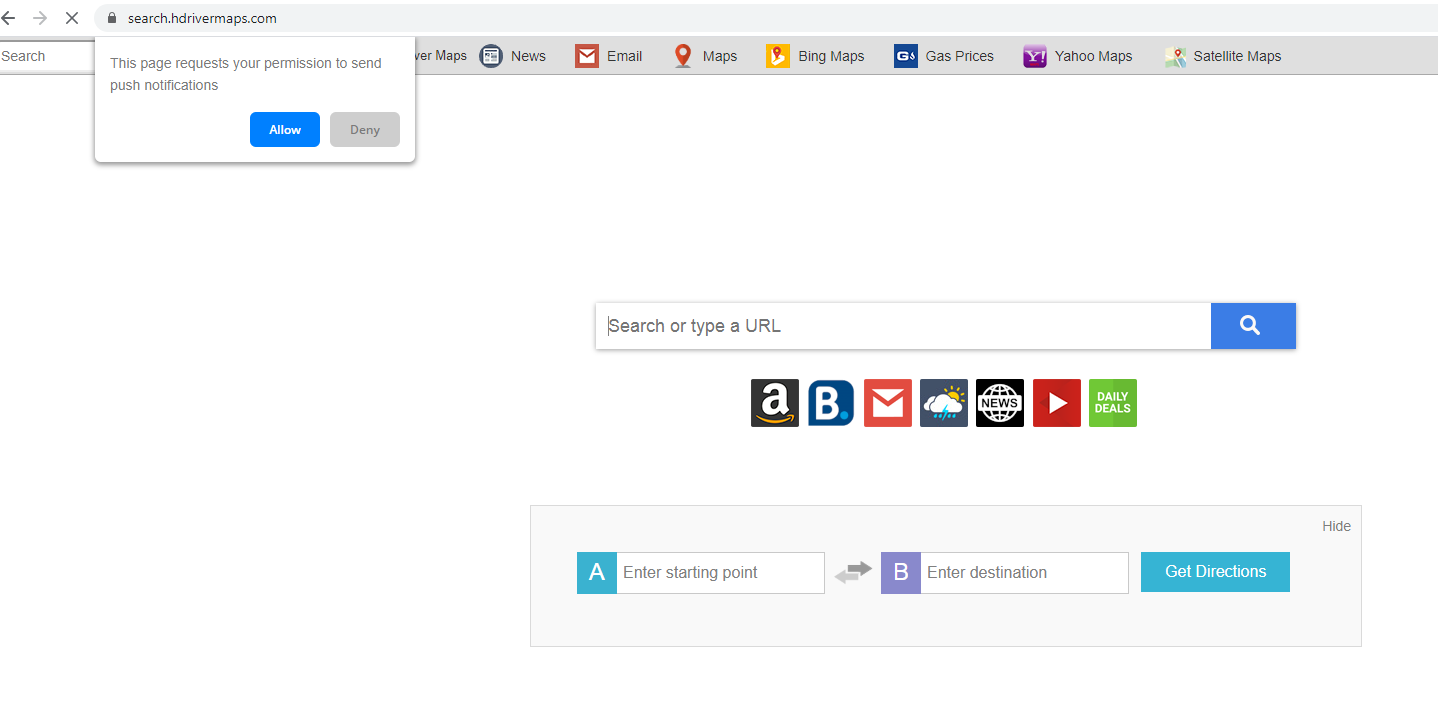Hide the directions panel

(x=1336, y=526)
